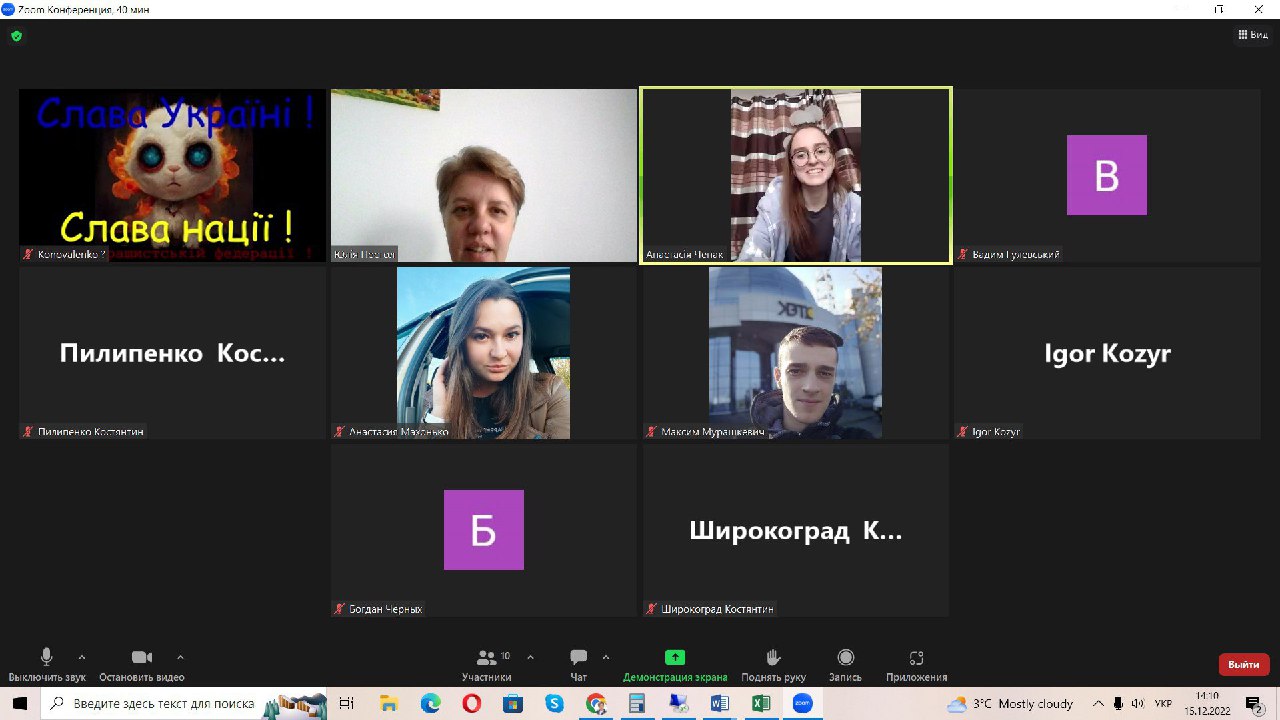Select Анастасия Мазоренко's photo tile
Screen dimensions: 1280x720
click(x=484, y=353)
